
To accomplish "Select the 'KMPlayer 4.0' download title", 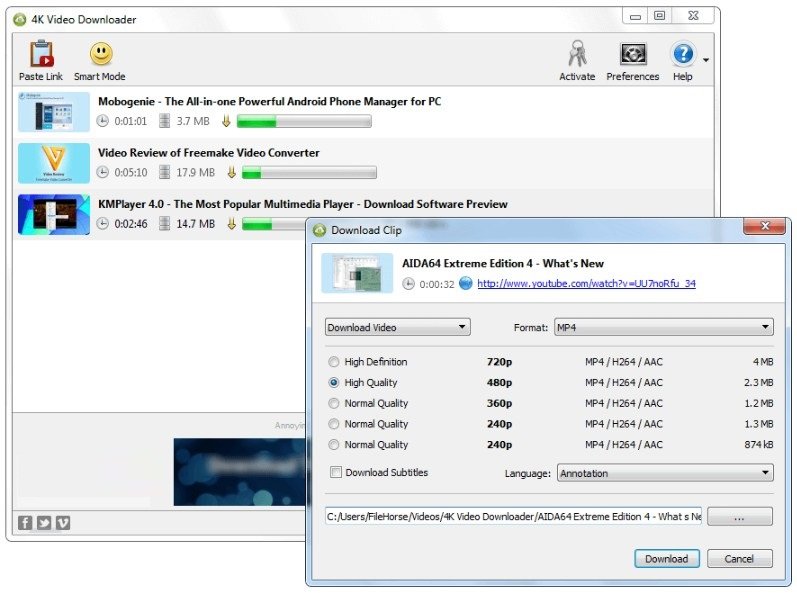I will pos(303,204).
